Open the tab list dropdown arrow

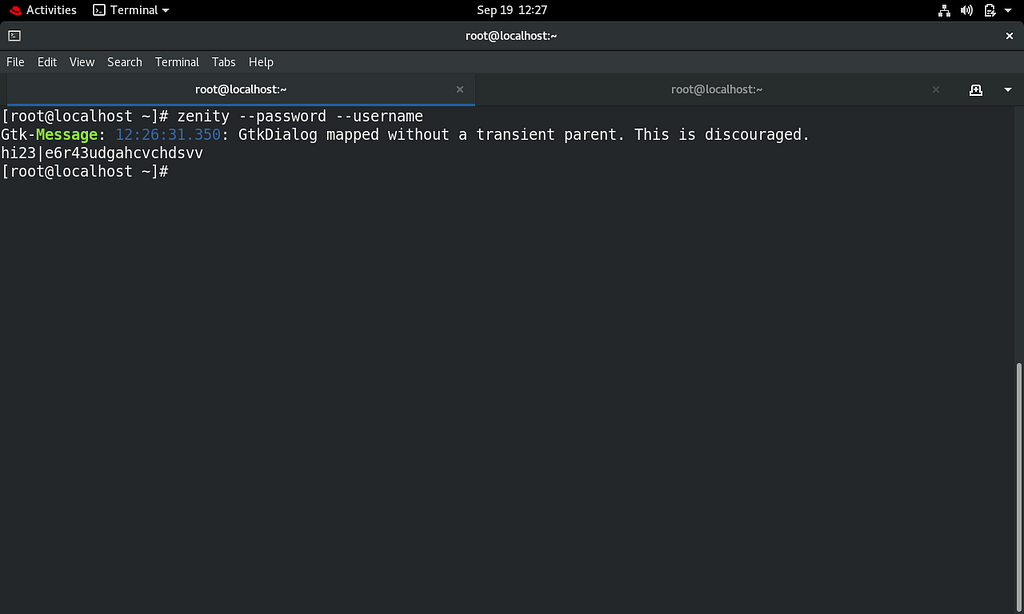pos(1008,89)
